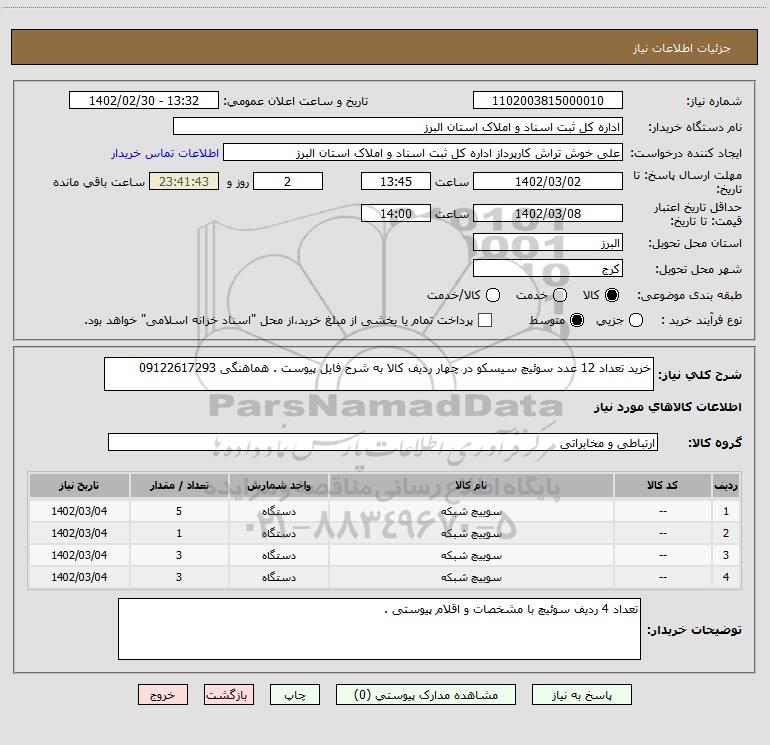
Task: Select the کالا/خدمت radio button
Action: tap(493, 295)
